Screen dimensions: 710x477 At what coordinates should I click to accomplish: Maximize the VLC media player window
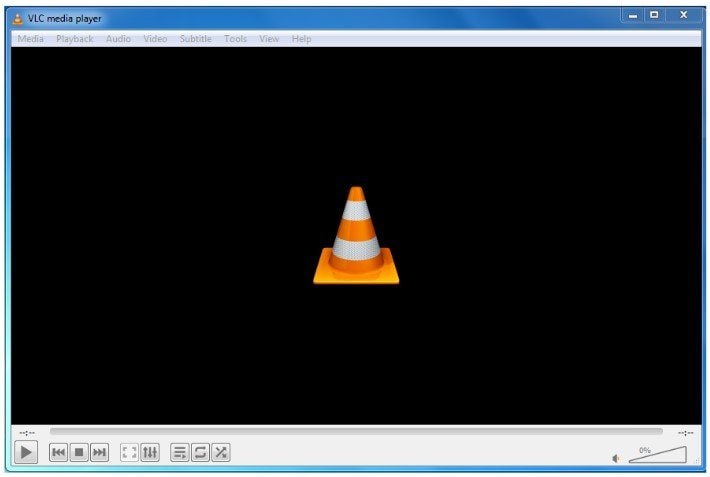pos(654,15)
